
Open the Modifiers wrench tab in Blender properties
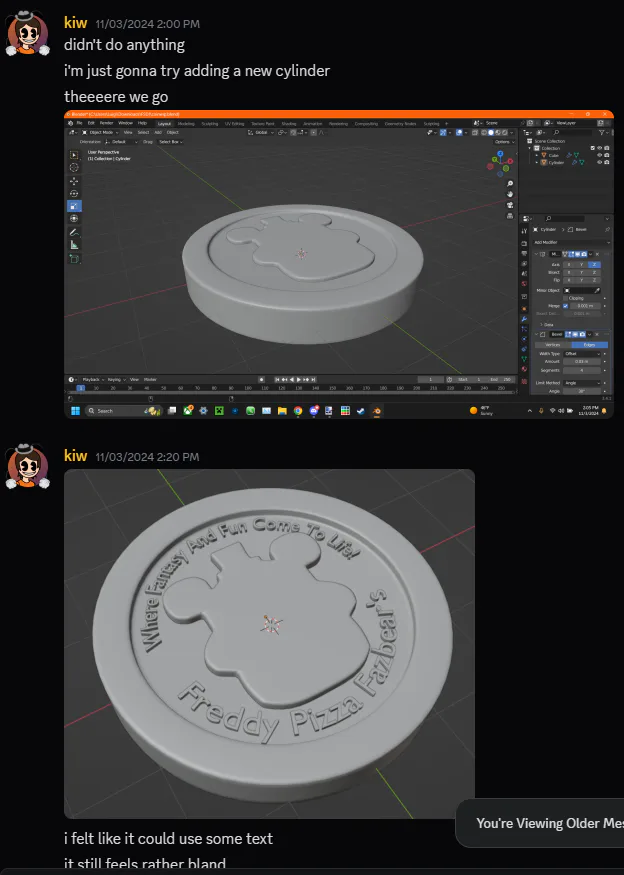point(524,319)
